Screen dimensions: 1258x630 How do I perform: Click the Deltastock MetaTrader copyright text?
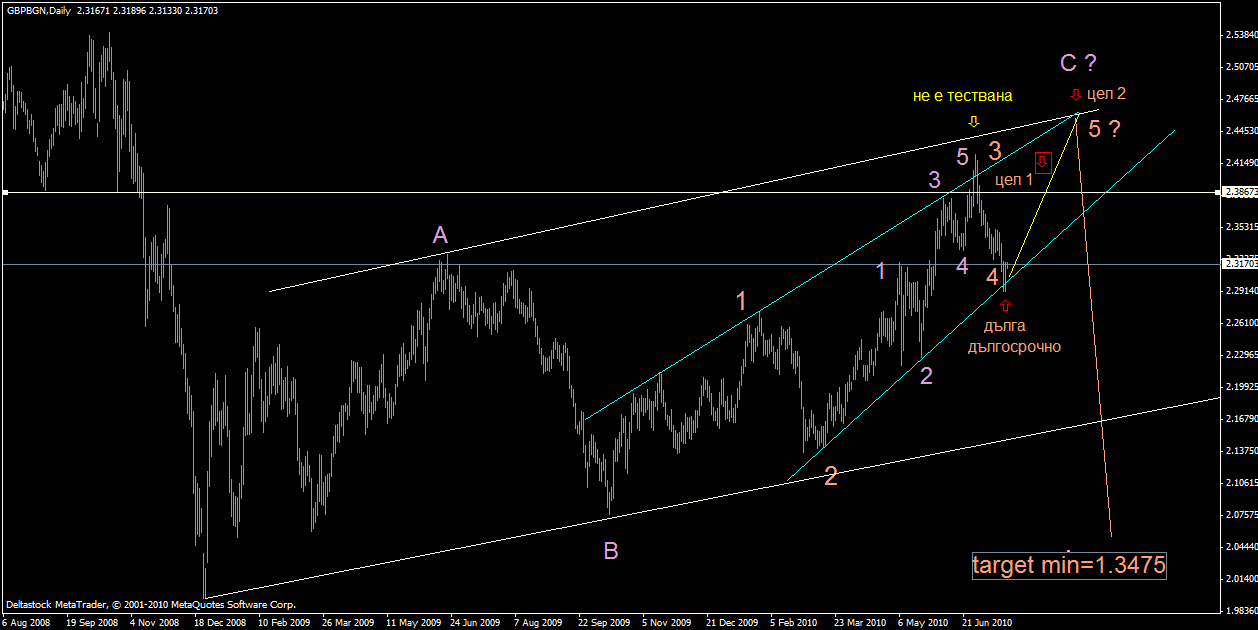click(150, 605)
